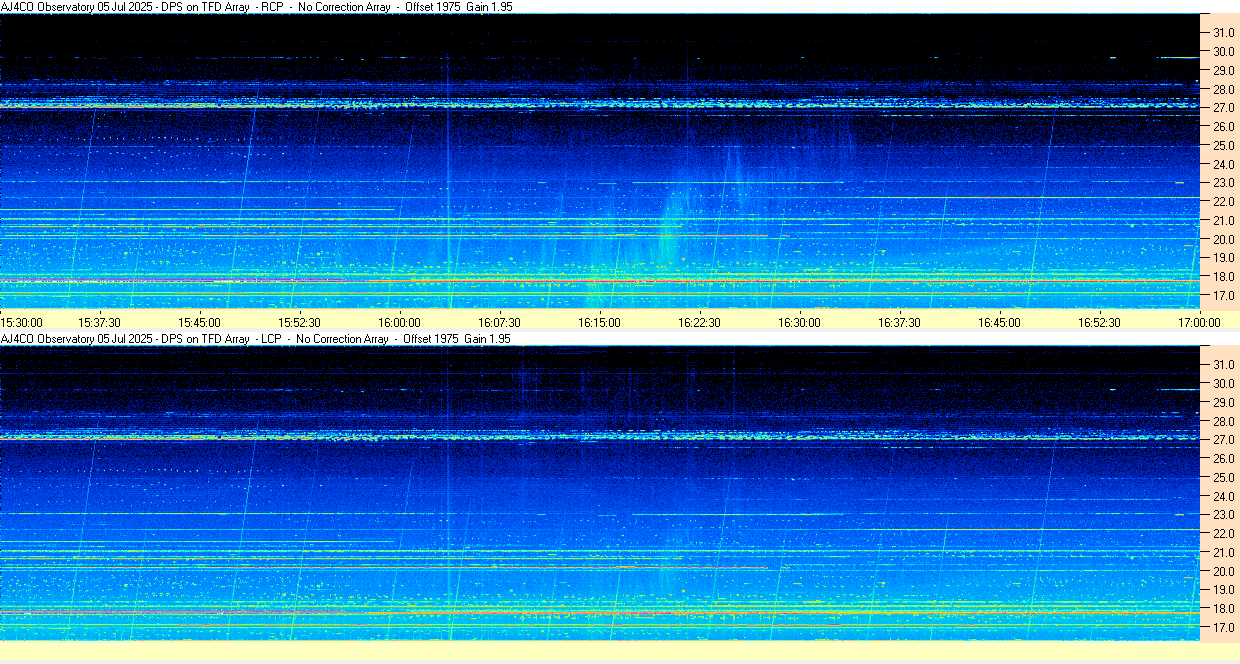1240x664 pixels.
Task: Click the 17.0 frequency label in RCP panel
Action: click(x=1224, y=296)
